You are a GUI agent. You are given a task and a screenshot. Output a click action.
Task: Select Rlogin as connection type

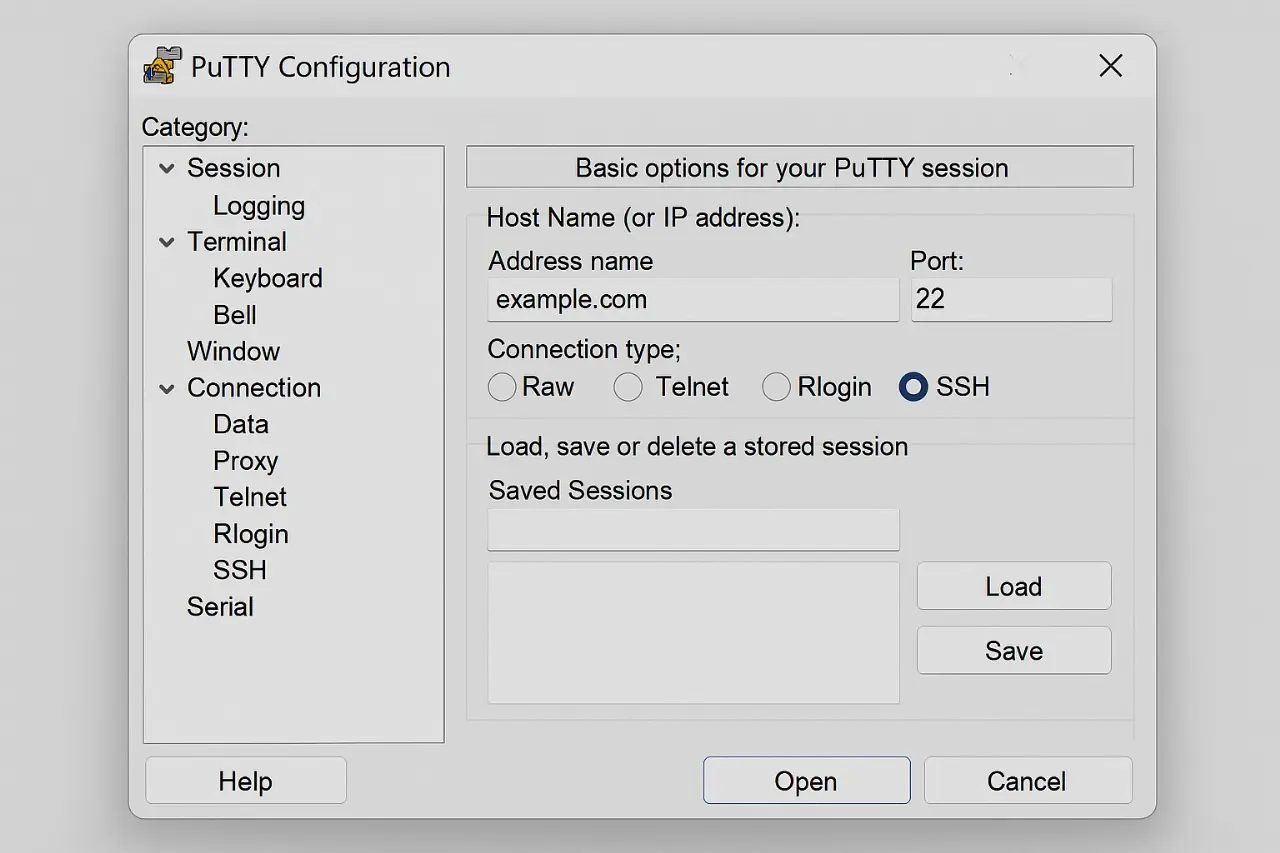tap(776, 387)
